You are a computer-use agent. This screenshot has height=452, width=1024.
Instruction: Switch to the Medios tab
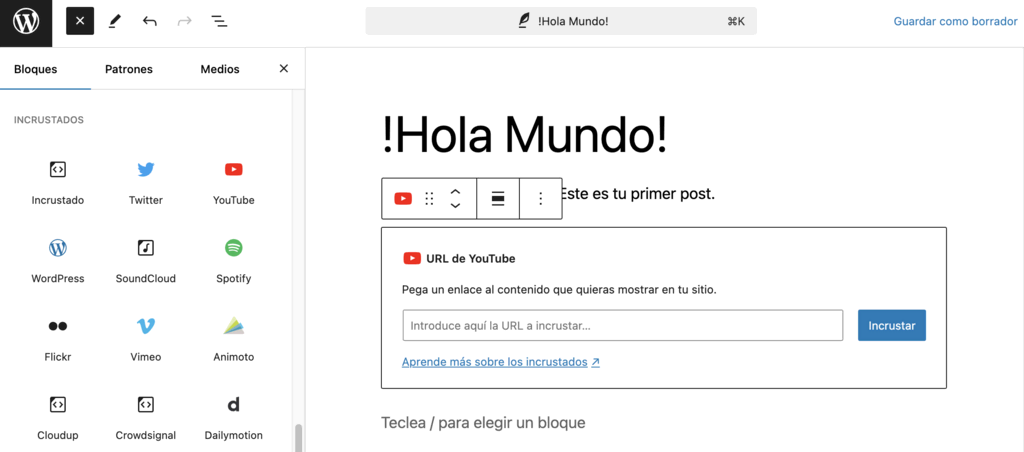pos(220,69)
